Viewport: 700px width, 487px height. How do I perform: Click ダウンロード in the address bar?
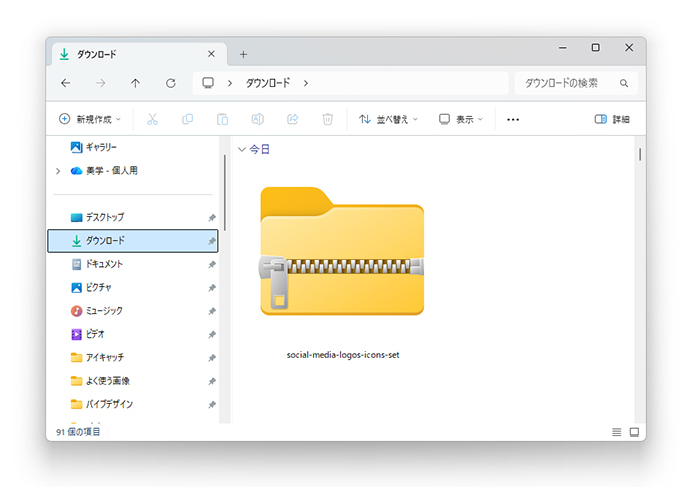(x=268, y=83)
